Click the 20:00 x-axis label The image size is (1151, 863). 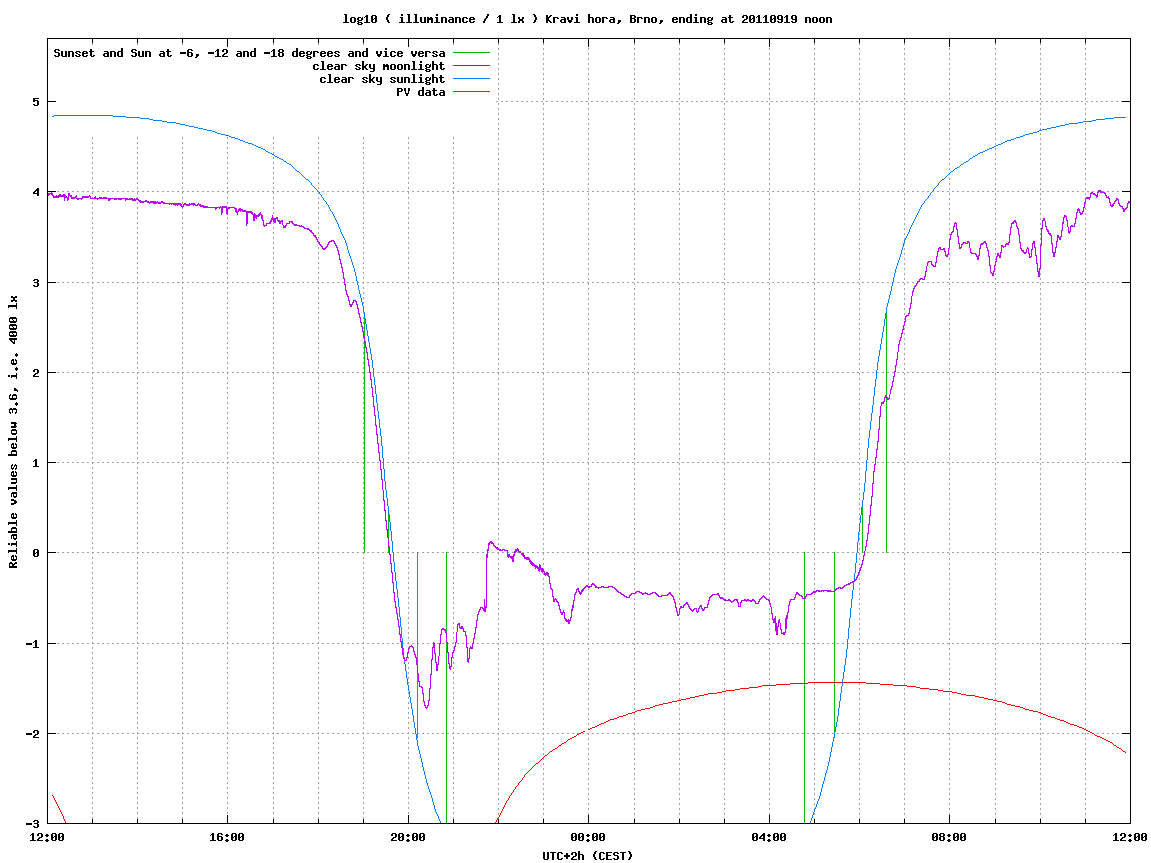[408, 837]
